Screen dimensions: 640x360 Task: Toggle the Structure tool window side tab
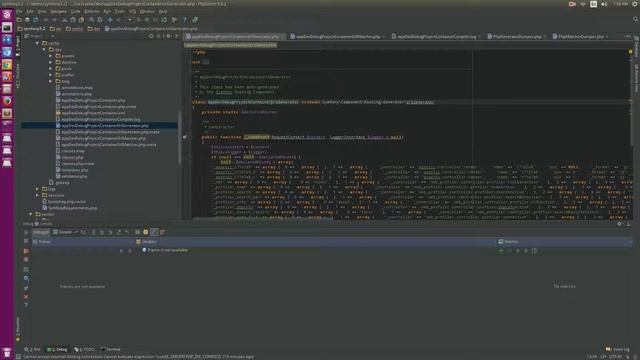pyautogui.click(x=18, y=76)
